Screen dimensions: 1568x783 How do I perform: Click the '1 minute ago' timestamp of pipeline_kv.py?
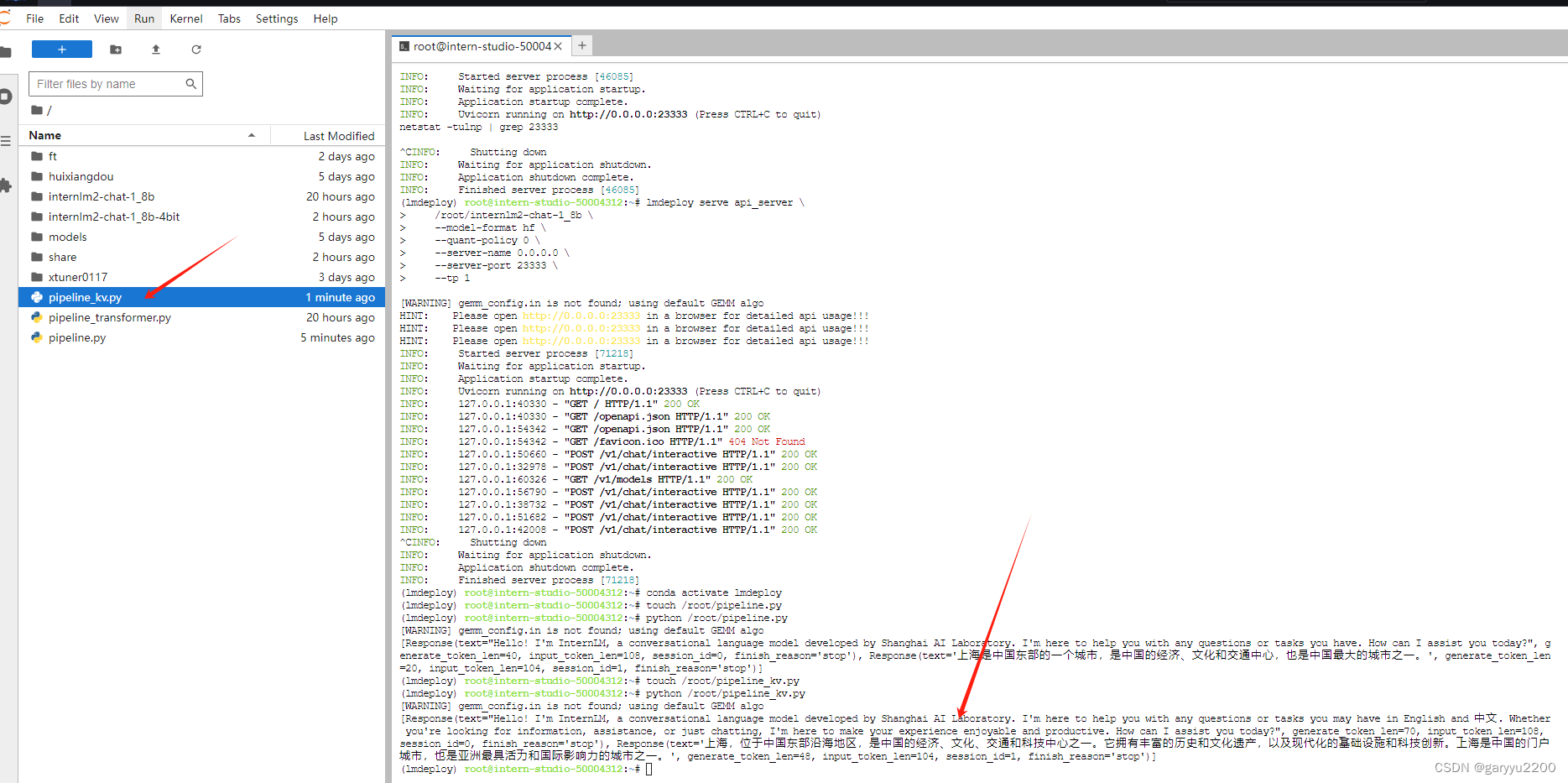tap(340, 297)
